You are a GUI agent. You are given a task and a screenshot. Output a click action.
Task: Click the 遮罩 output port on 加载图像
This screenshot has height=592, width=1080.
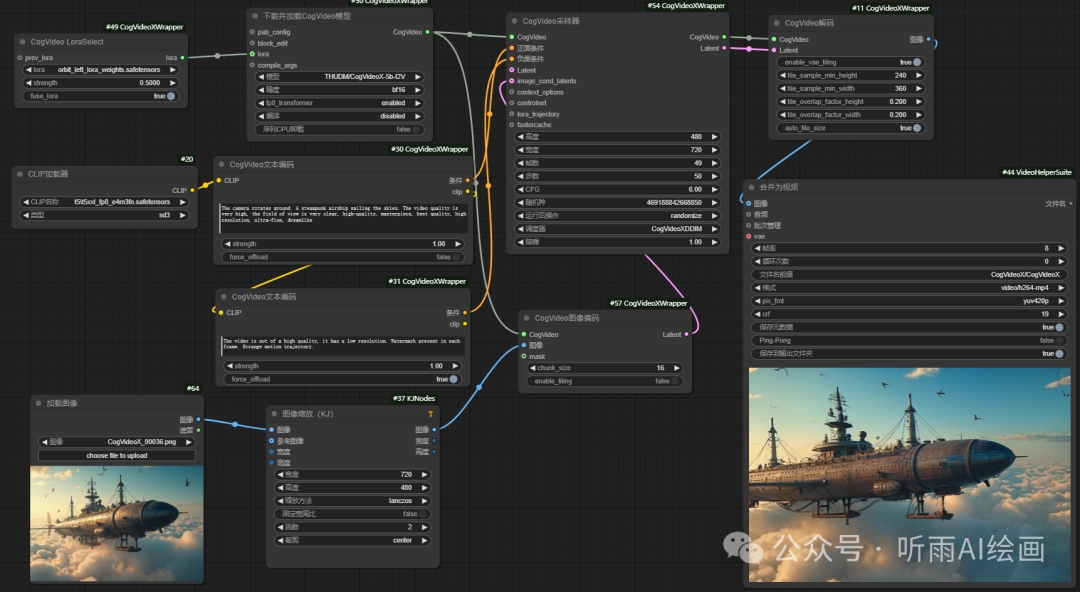(x=198, y=431)
